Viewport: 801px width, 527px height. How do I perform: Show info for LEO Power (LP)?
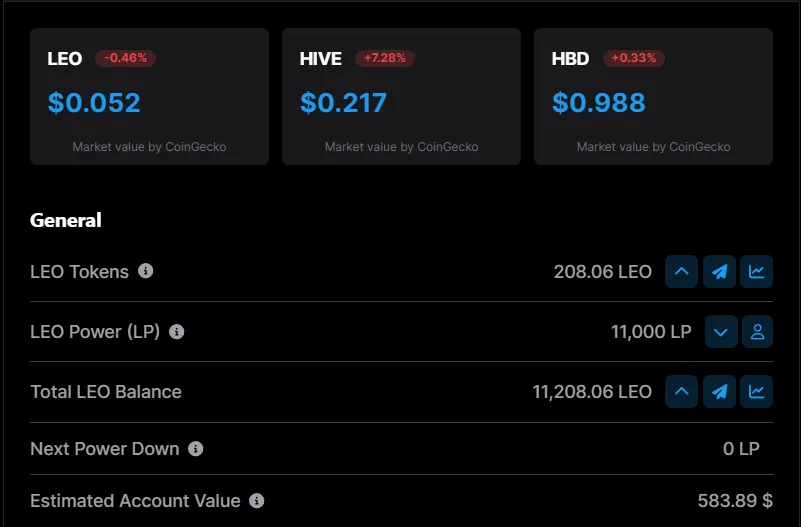(177, 332)
